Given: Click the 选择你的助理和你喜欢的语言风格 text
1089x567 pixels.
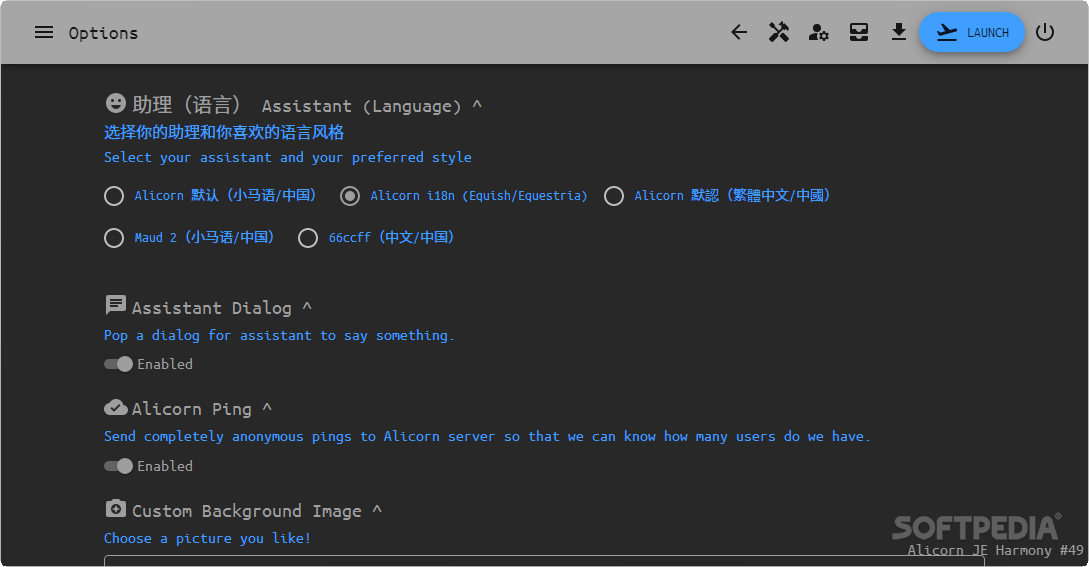Looking at the screenshot, I should [x=224, y=132].
